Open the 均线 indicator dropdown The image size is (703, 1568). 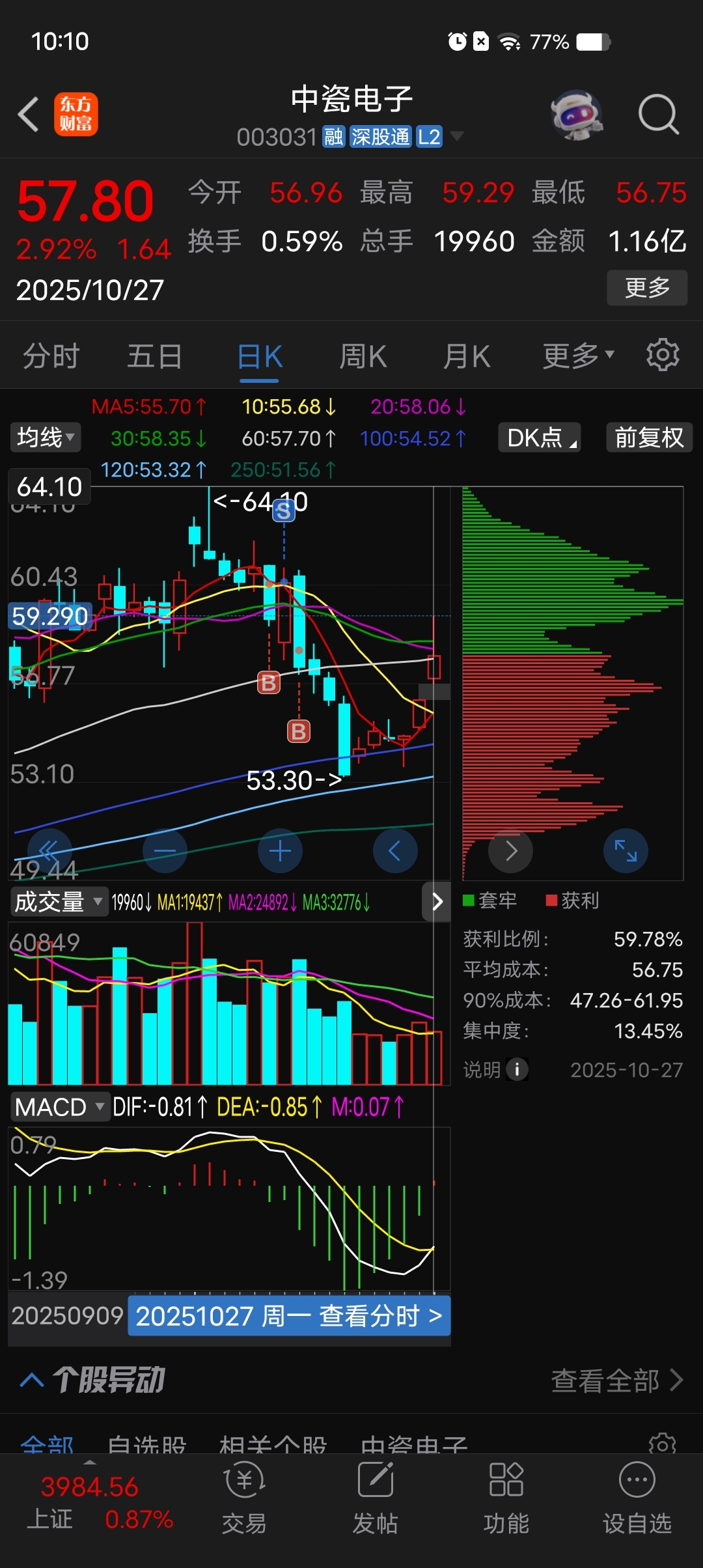(45, 438)
